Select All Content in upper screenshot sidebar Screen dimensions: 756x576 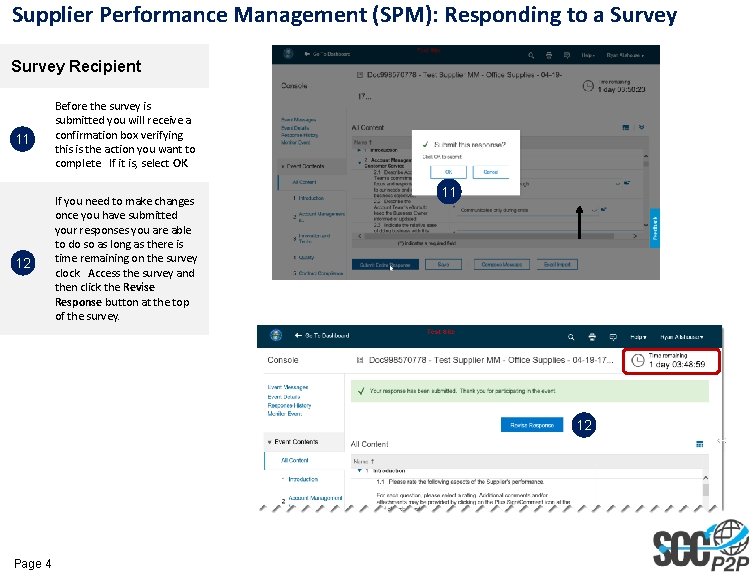(x=304, y=182)
